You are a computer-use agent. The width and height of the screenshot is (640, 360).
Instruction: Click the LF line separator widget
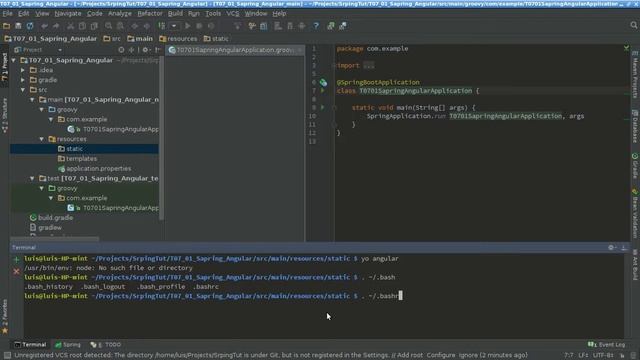click(x=583, y=356)
